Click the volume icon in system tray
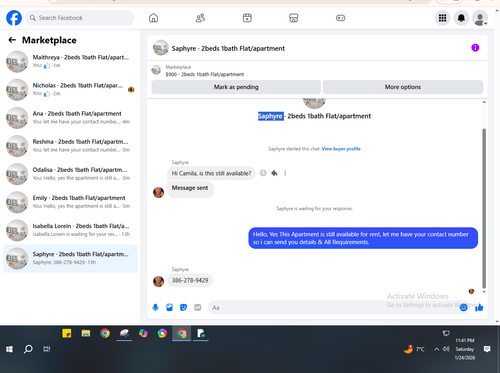 click(x=446, y=349)
